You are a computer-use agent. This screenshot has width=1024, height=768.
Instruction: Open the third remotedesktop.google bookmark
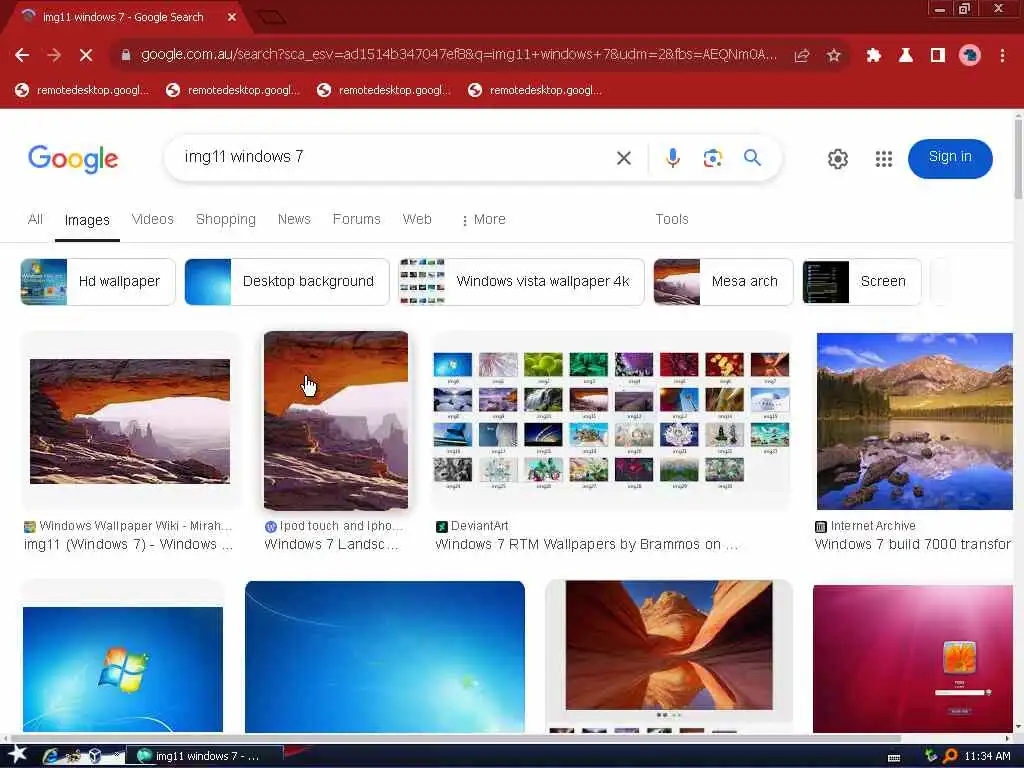(384, 90)
